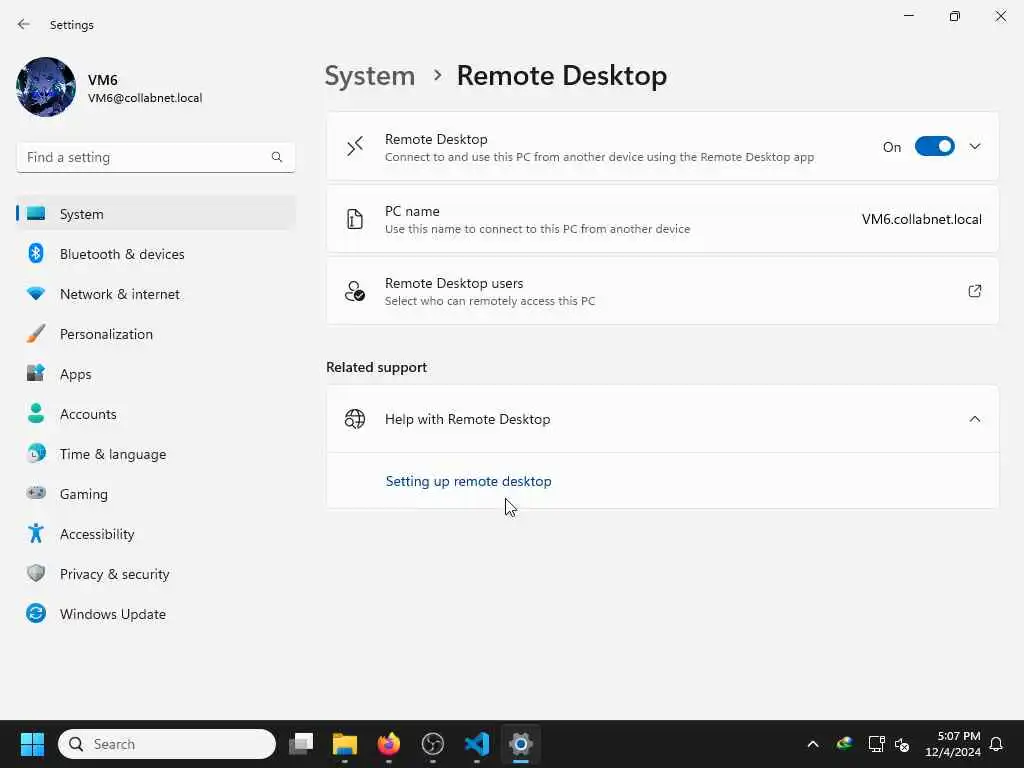Click the Remote Desktop connection icon
This screenshot has height=768, width=1024.
pyautogui.click(x=355, y=146)
